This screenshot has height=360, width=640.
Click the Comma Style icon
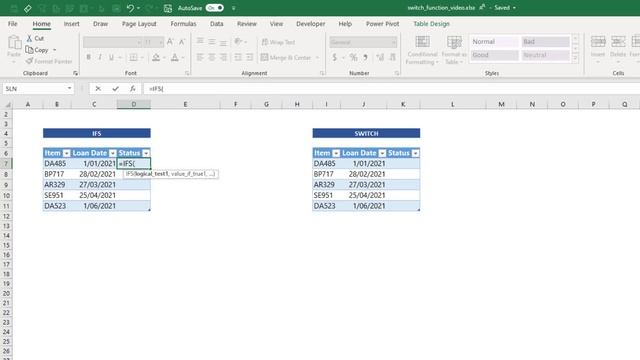click(x=365, y=58)
